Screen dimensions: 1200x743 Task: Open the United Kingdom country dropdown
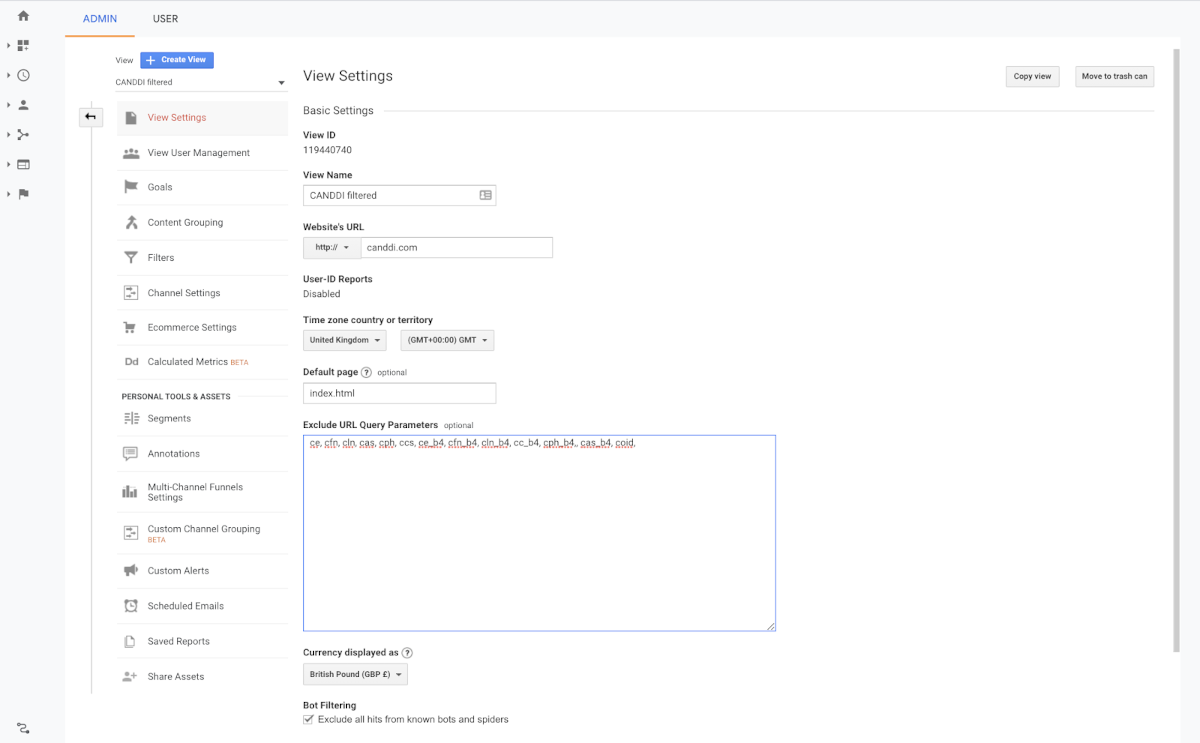tap(345, 340)
